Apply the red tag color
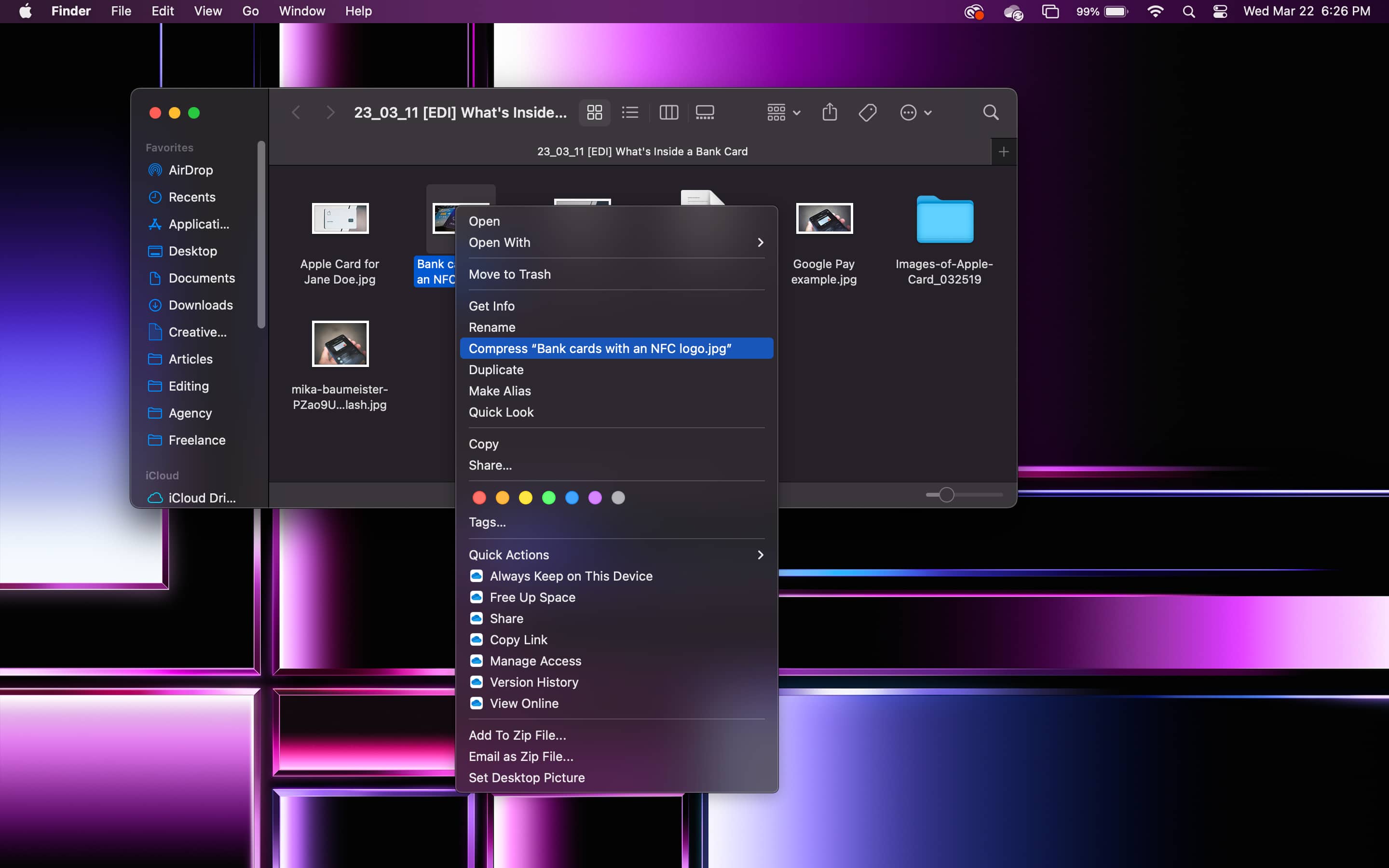1389x868 pixels. click(479, 498)
